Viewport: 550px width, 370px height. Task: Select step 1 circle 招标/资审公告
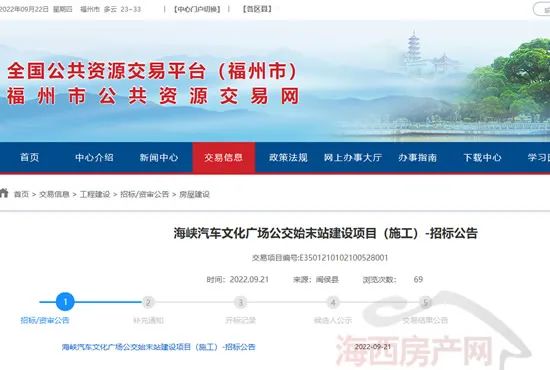pyautogui.click(x=65, y=302)
